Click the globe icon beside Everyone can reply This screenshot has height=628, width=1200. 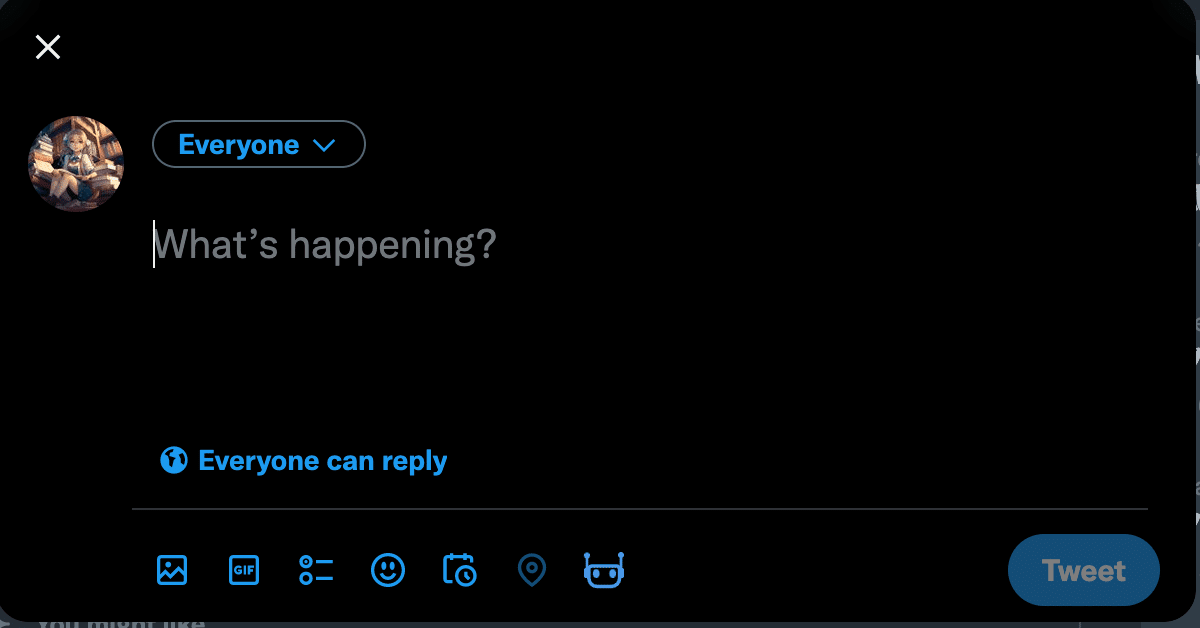pos(174,460)
